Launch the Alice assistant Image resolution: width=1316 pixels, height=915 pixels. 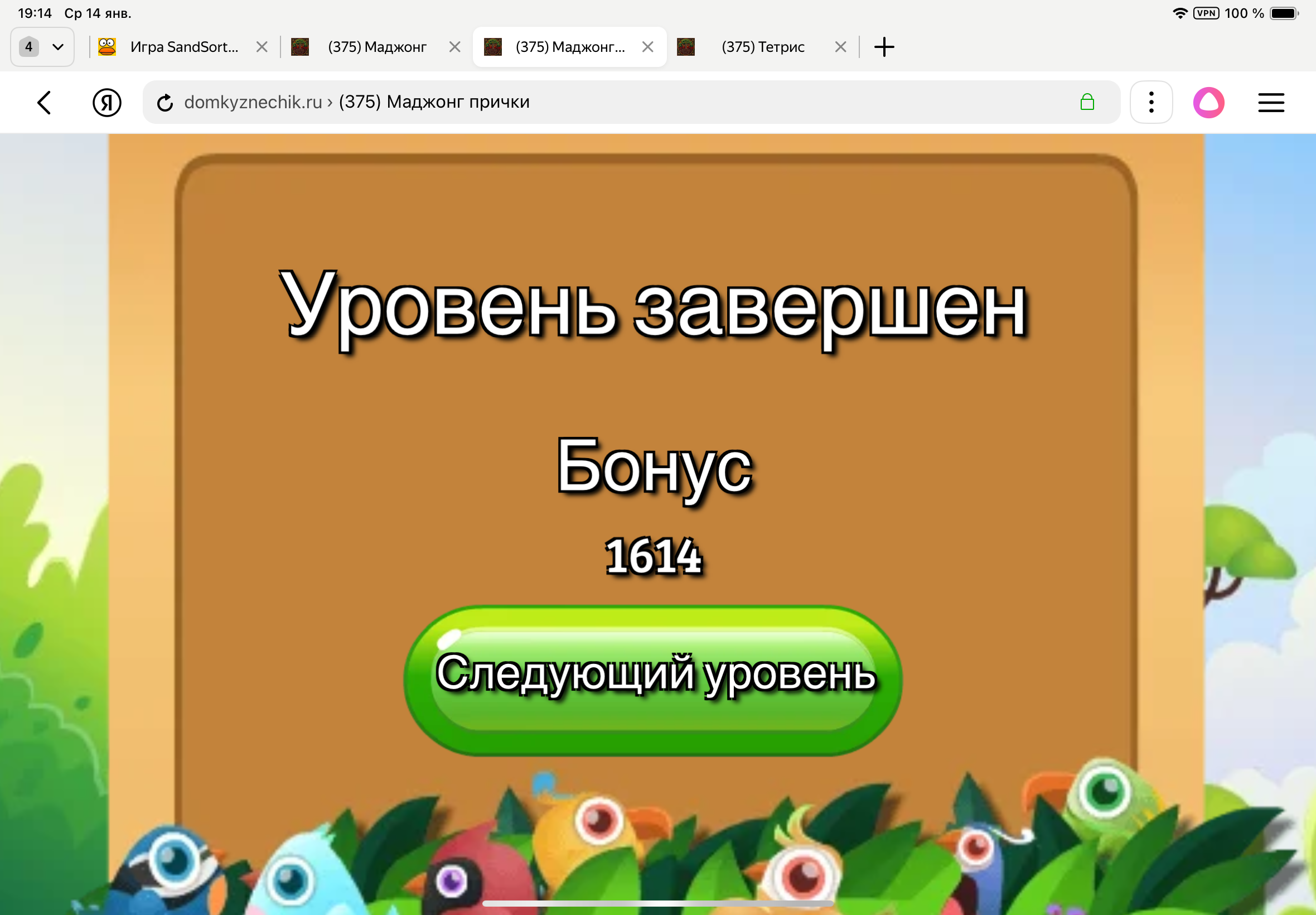(1210, 102)
